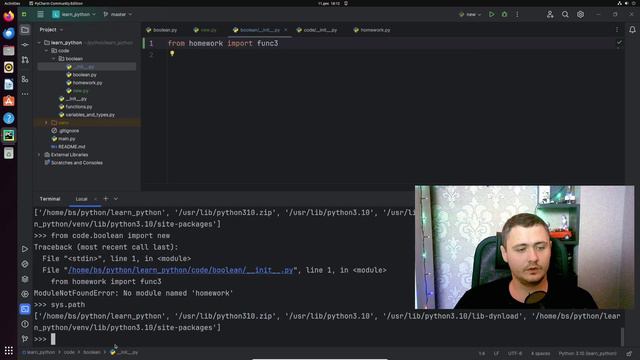Select homework.py in project tree
This screenshot has width=640, height=360.
point(87,83)
